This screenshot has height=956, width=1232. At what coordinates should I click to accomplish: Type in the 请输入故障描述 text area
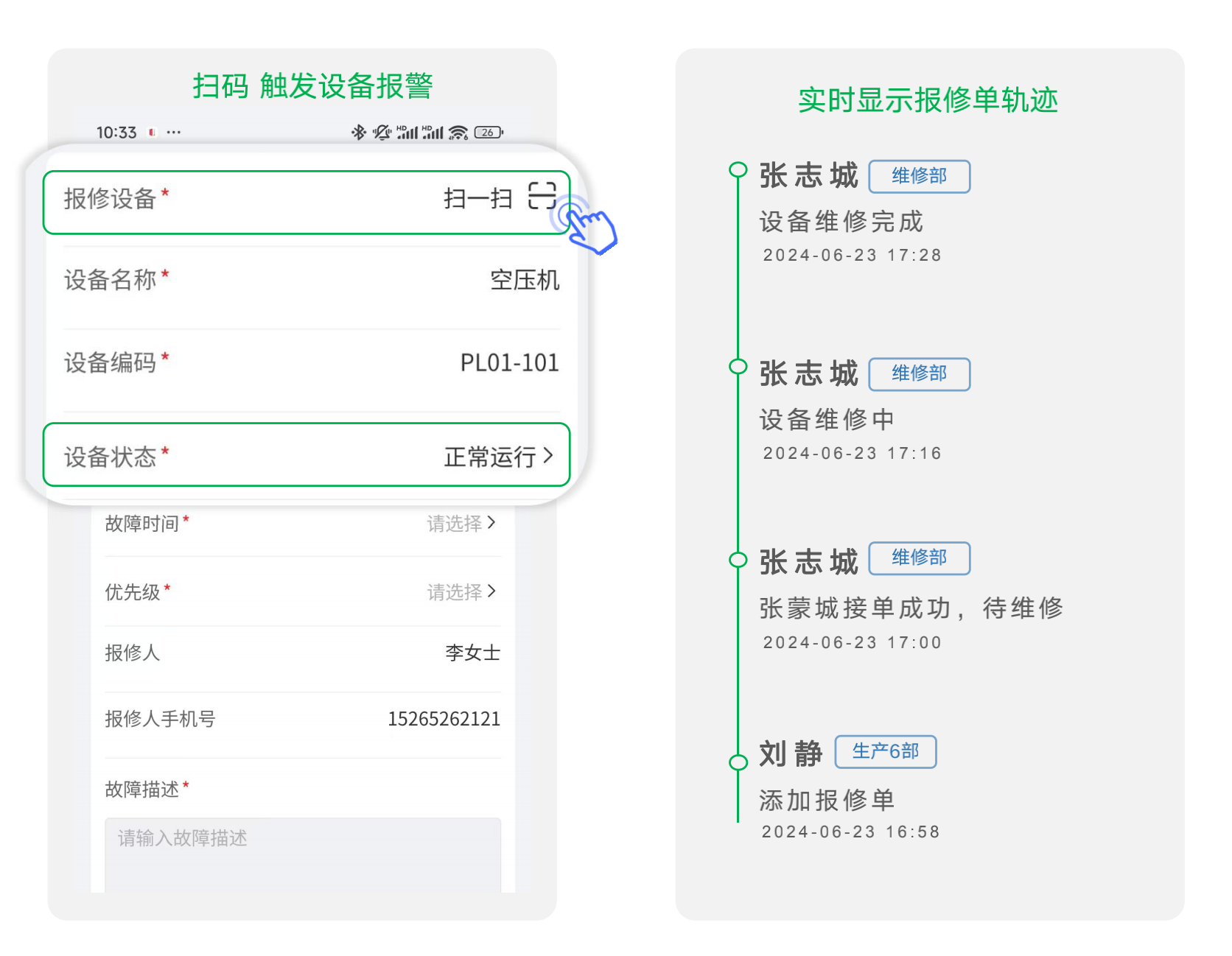(302, 854)
